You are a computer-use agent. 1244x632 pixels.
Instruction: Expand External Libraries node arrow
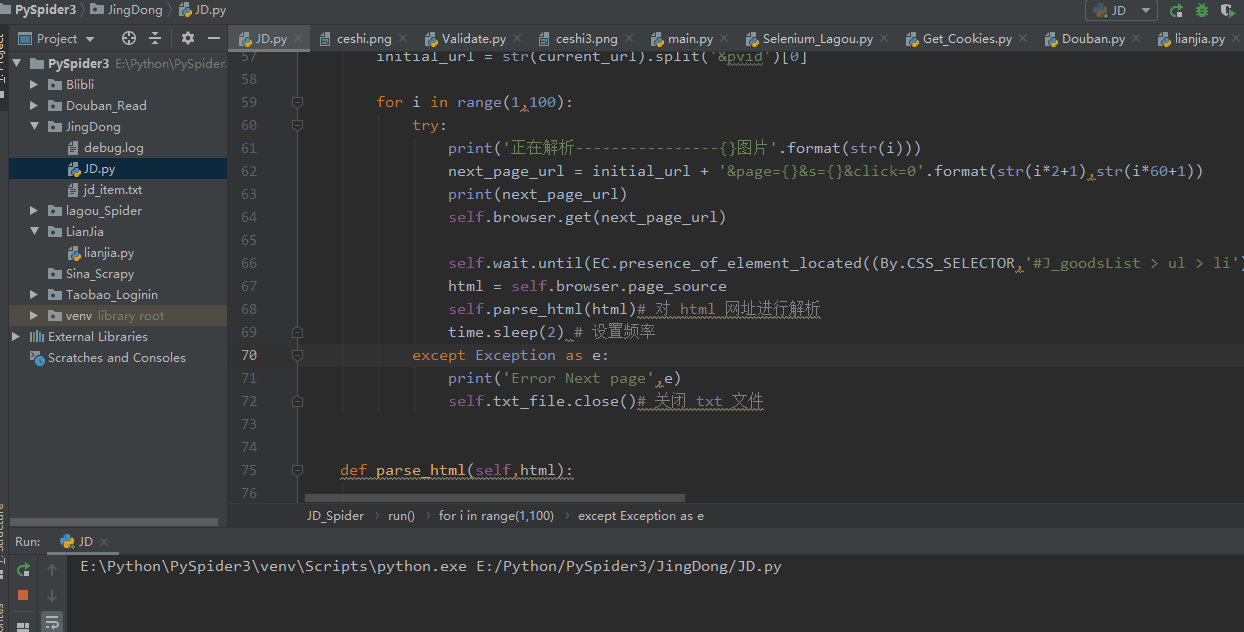(16, 336)
